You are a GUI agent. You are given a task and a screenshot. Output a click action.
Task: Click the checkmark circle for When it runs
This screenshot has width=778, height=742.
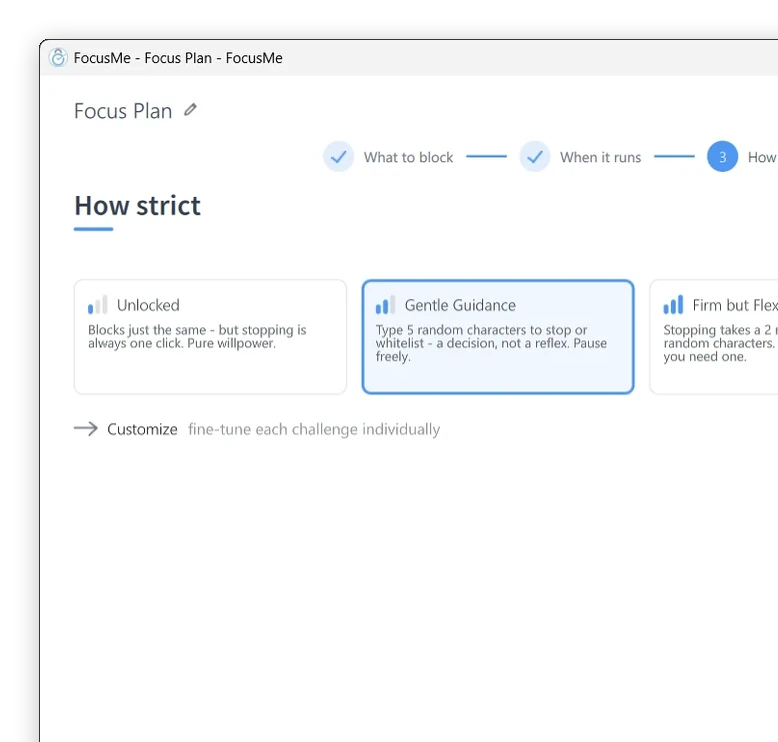(534, 157)
